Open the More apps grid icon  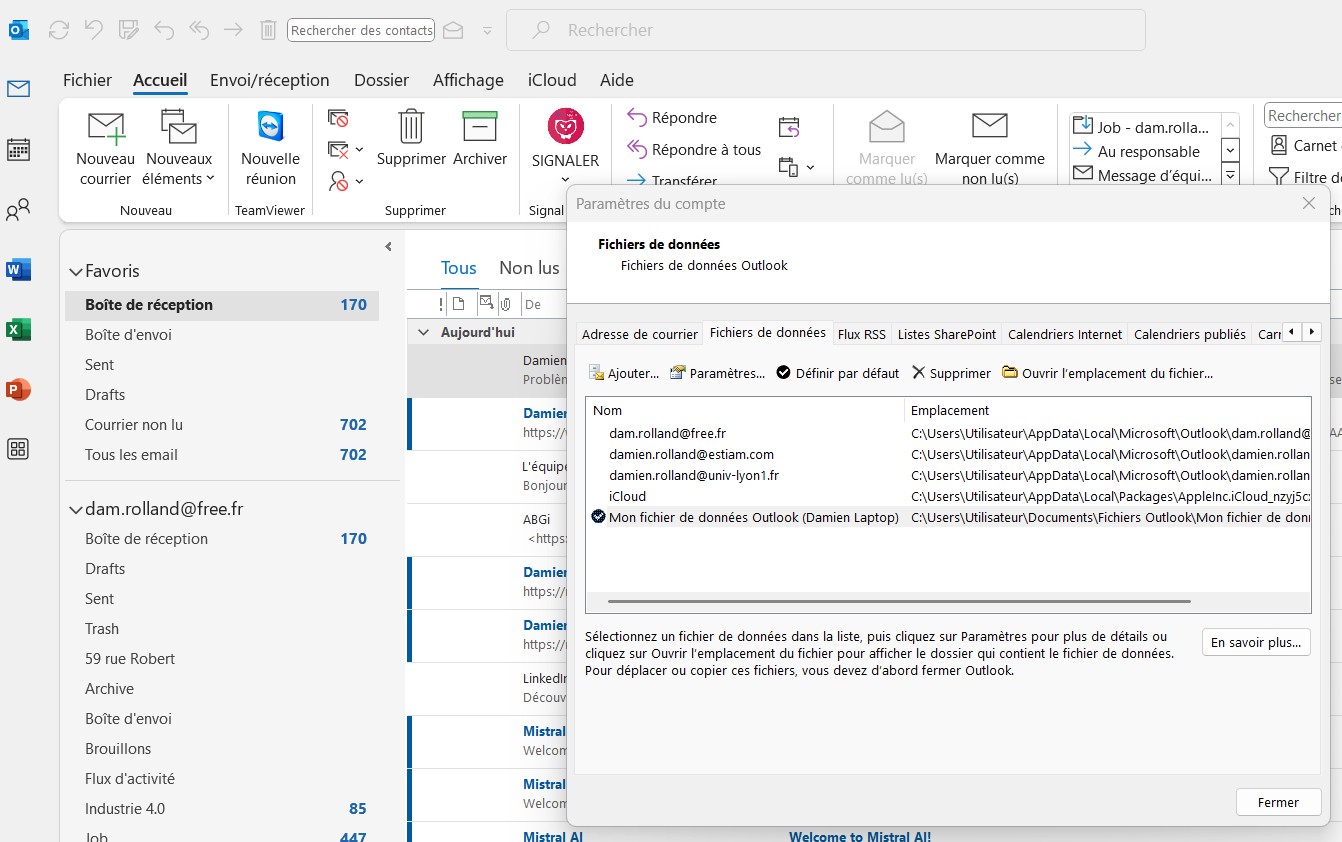pos(18,449)
